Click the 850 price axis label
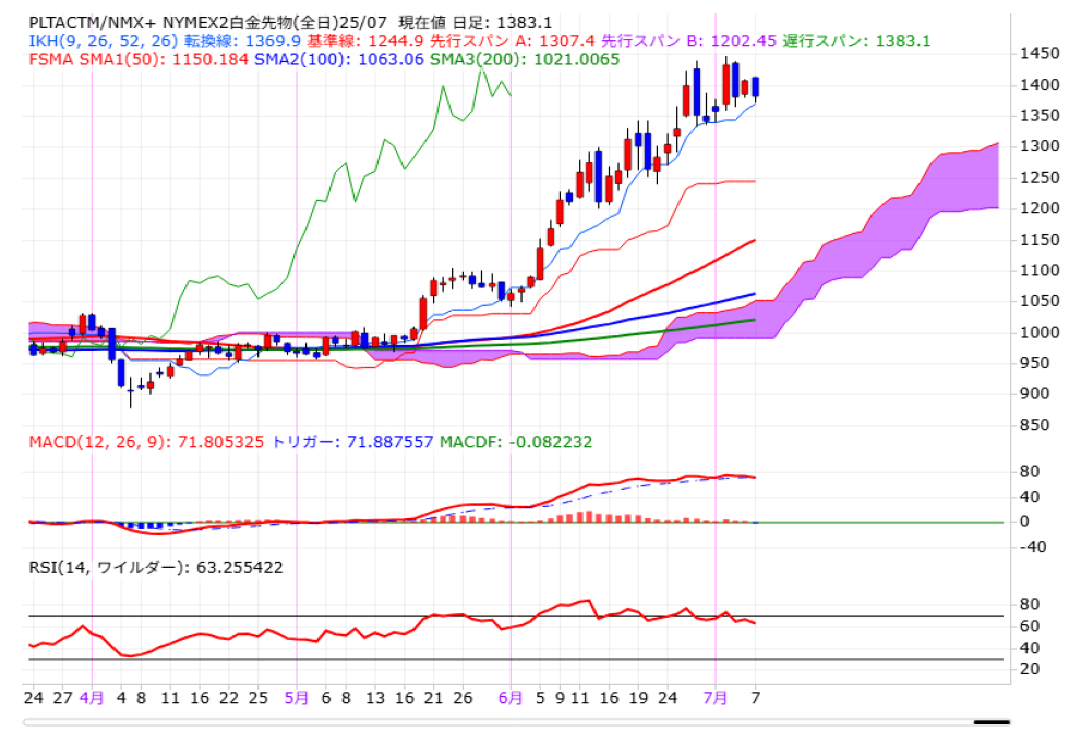 point(1034,425)
